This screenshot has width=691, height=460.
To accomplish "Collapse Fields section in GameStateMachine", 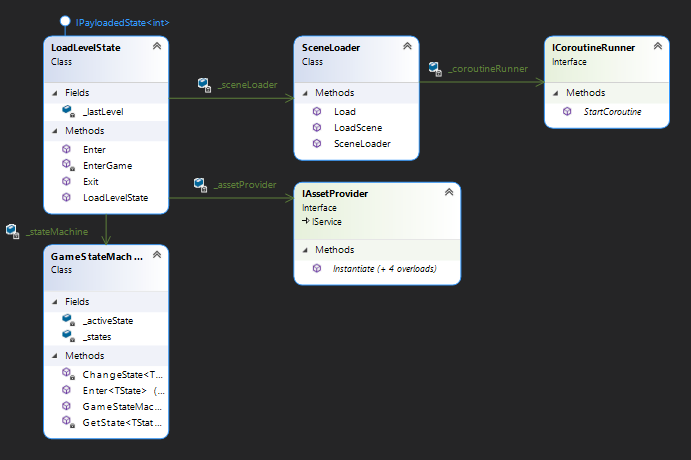I will point(55,302).
